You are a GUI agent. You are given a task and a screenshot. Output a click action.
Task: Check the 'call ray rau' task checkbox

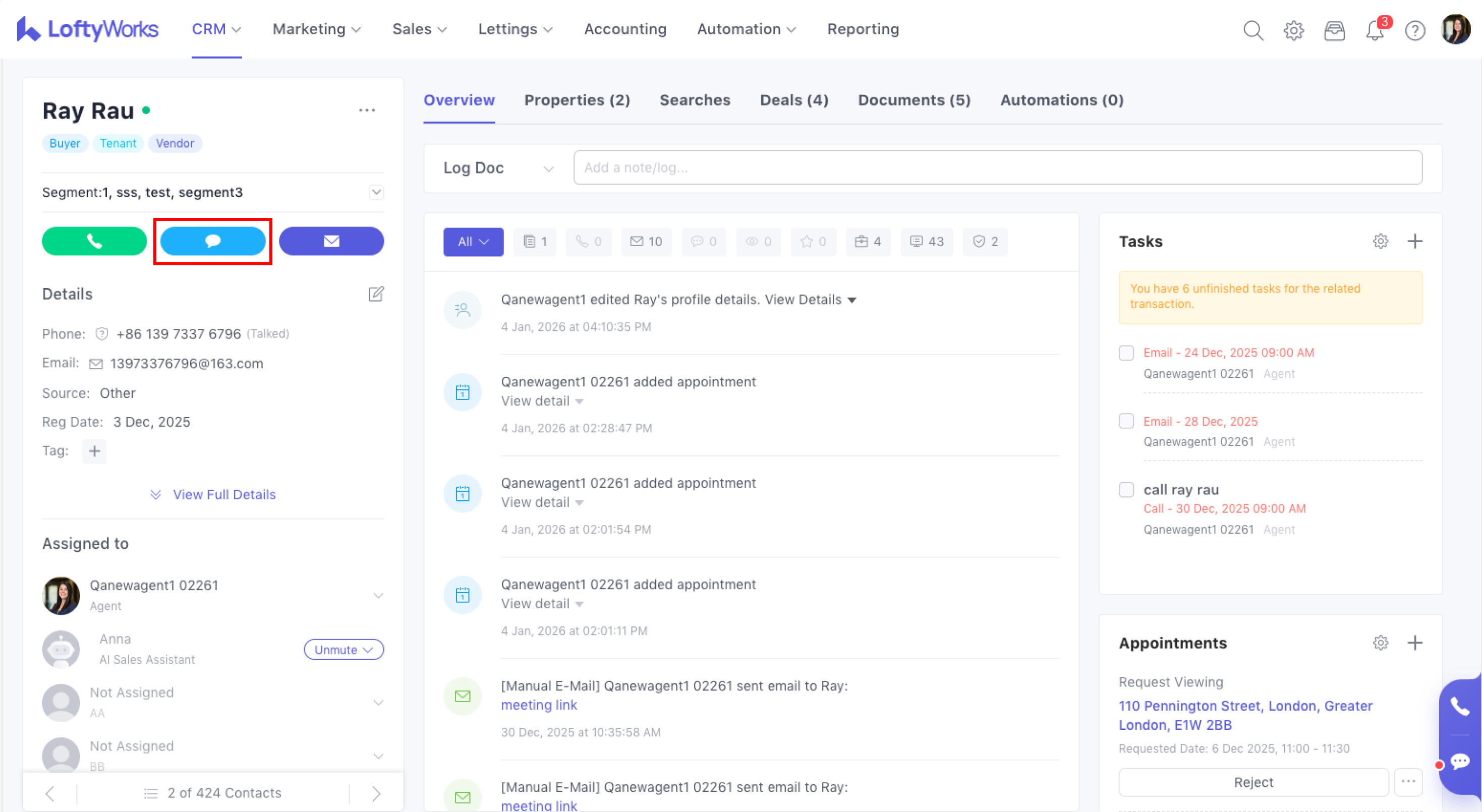(1126, 489)
